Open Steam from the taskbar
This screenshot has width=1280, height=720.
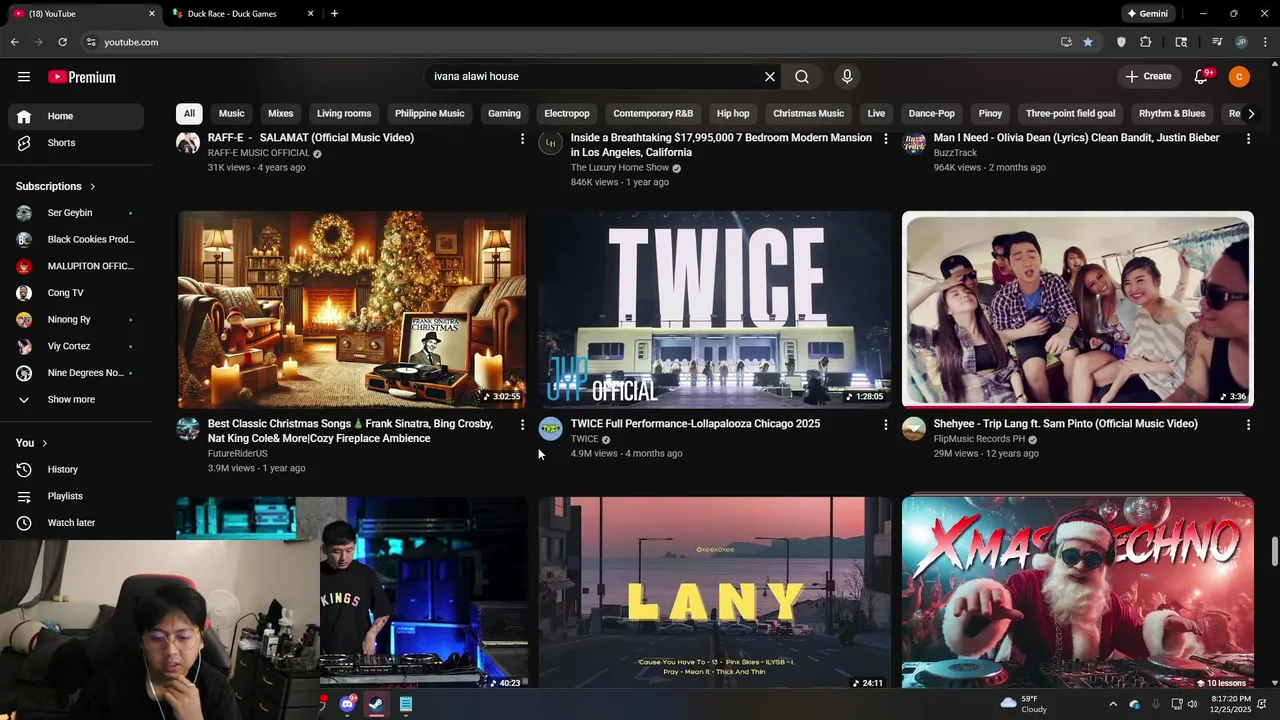coord(377,704)
